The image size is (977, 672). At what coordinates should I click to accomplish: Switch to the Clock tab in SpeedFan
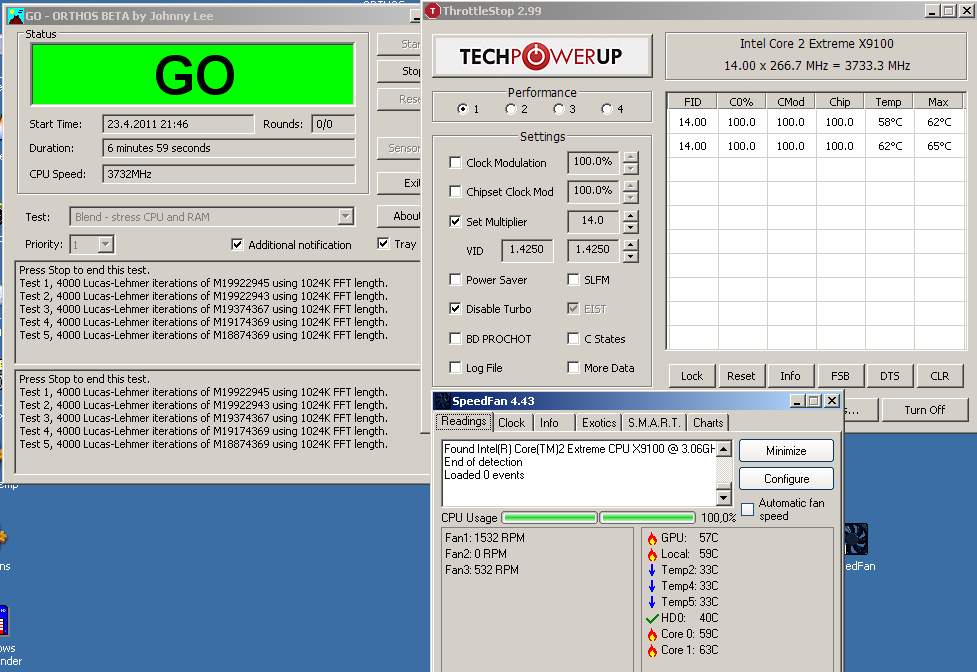[x=512, y=423]
